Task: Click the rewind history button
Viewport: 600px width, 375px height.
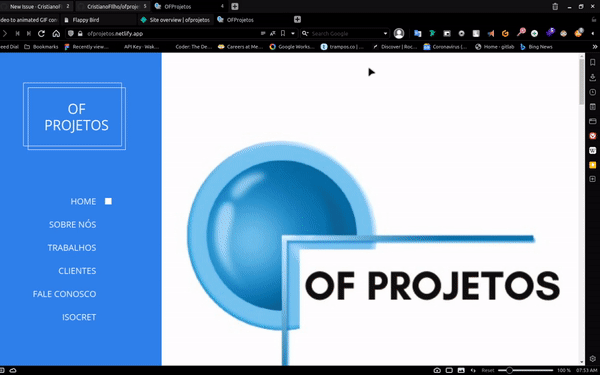Action: click(18, 34)
